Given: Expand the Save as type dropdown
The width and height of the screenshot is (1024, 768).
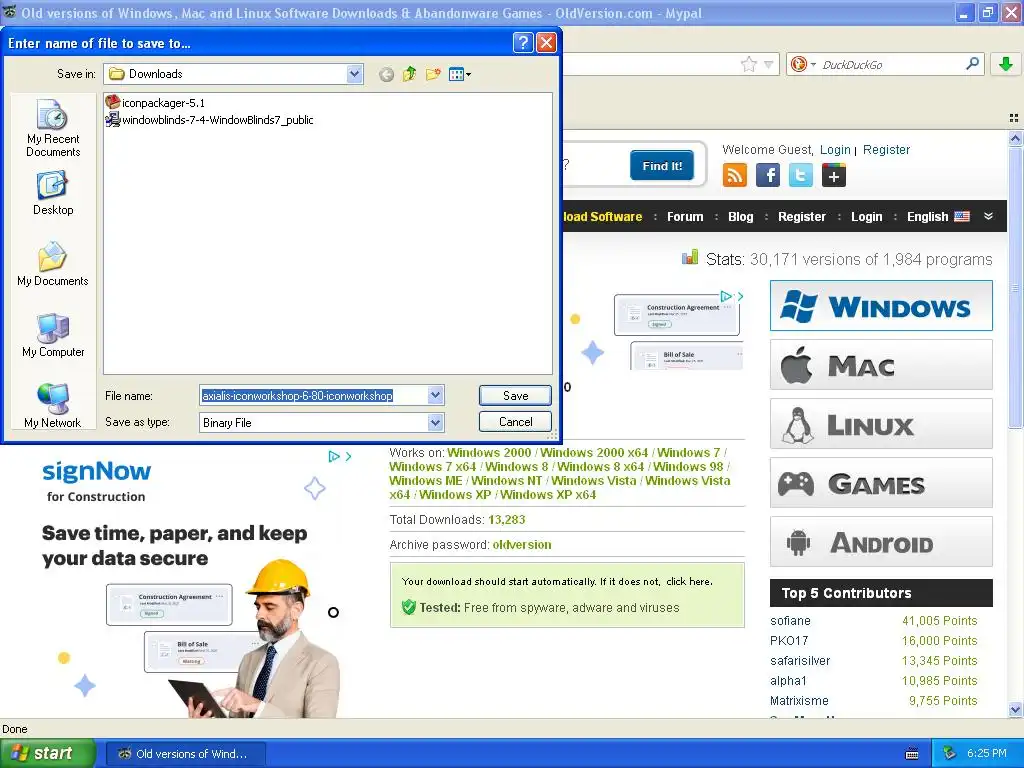Looking at the screenshot, I should click(436, 423).
